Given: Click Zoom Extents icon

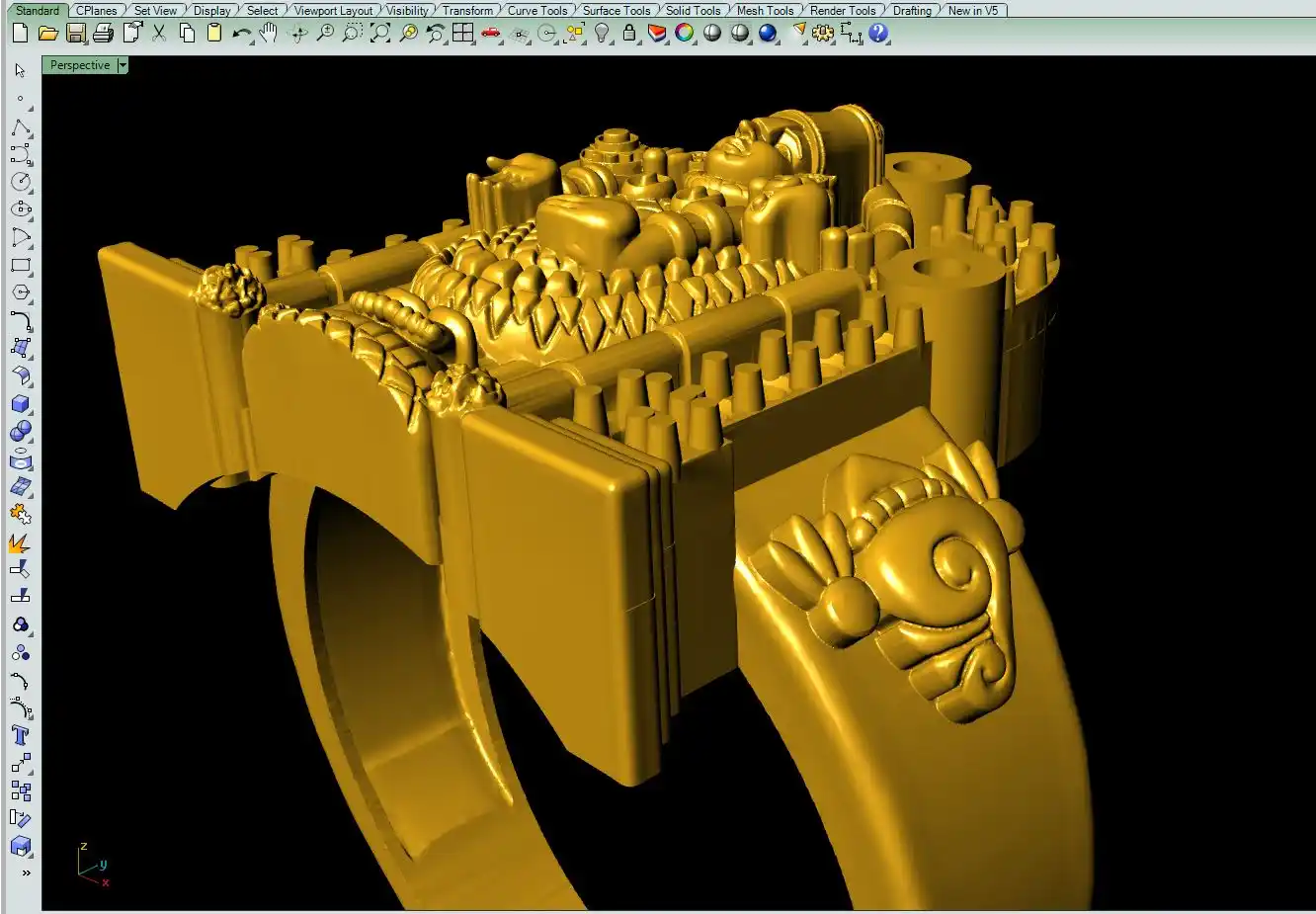Looking at the screenshot, I should coord(380,34).
